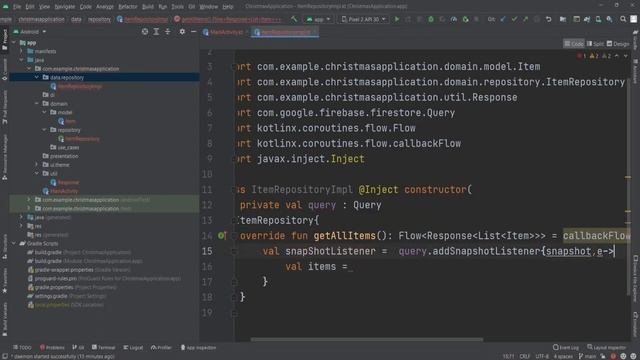Open the App Inspection tool window
This screenshot has height=360, width=640.
click(x=198, y=347)
